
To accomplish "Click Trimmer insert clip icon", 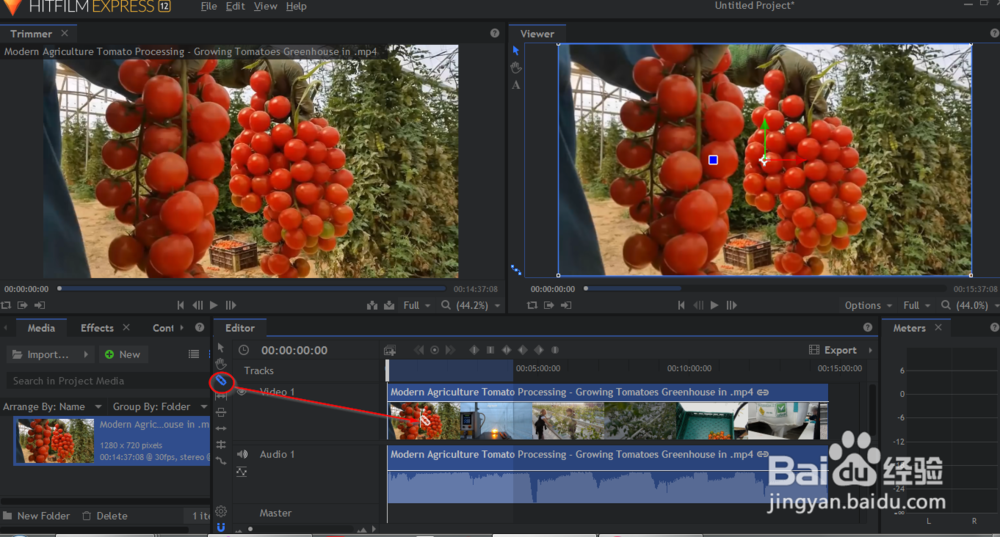I will (x=372, y=305).
